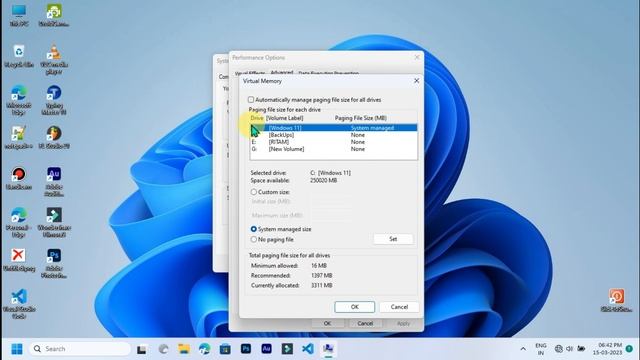The image size is (640, 360).
Task: Close the Virtual Memory dialog
Action: click(416, 81)
